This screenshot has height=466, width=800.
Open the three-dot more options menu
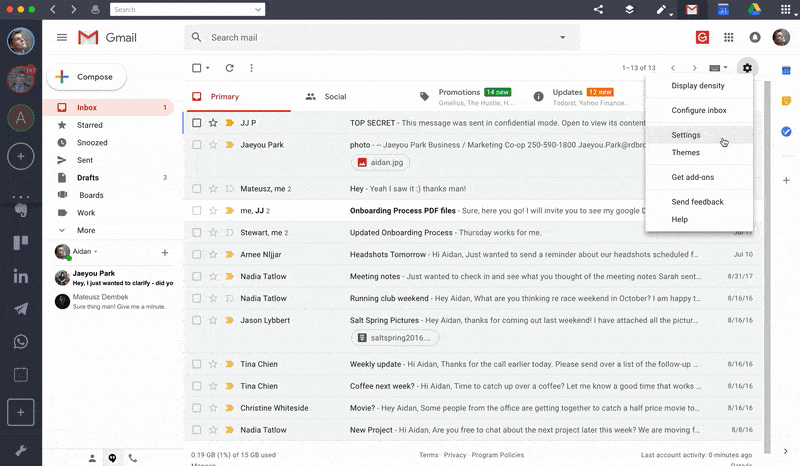[x=251, y=68]
